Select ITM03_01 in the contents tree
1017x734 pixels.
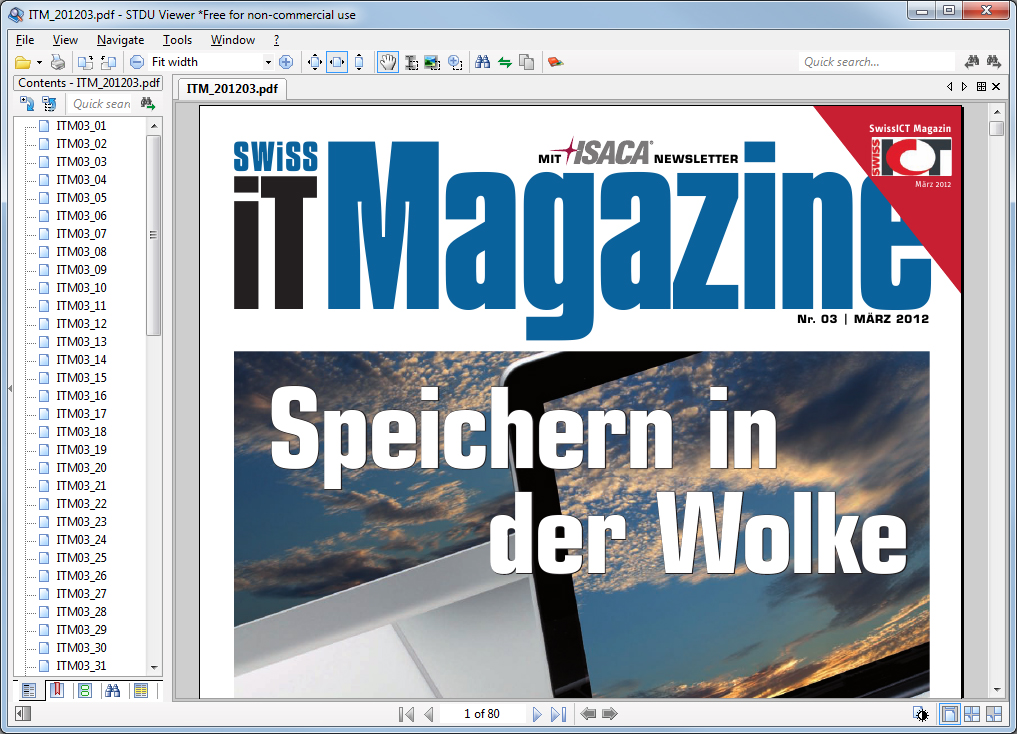81,126
